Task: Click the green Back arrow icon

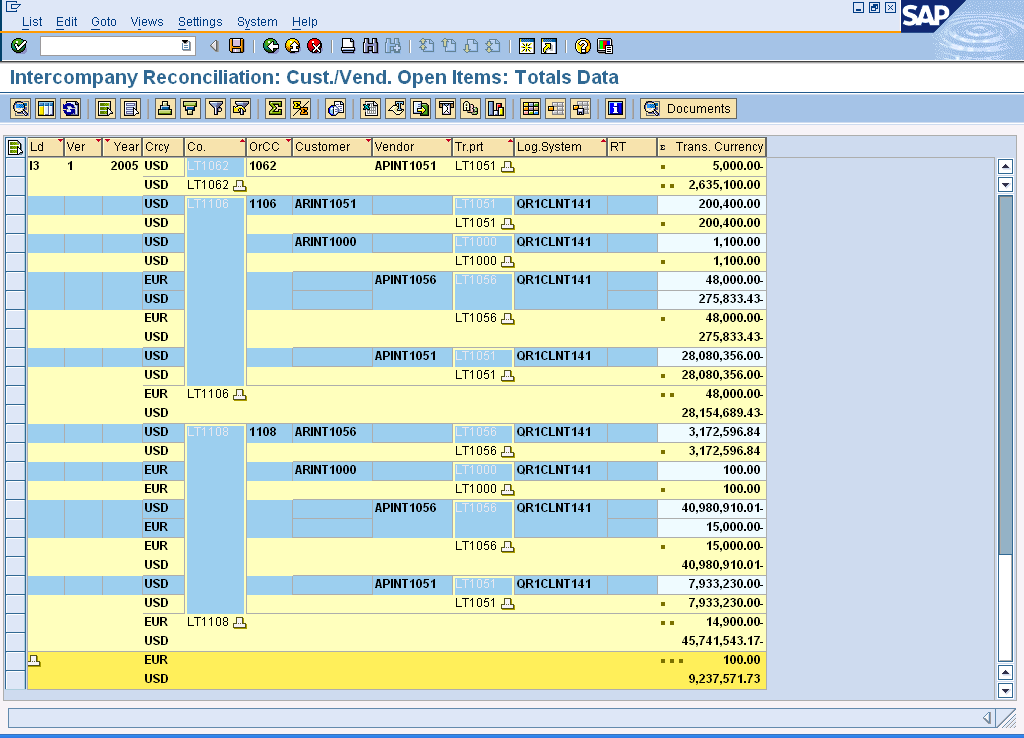Action: 270,46
